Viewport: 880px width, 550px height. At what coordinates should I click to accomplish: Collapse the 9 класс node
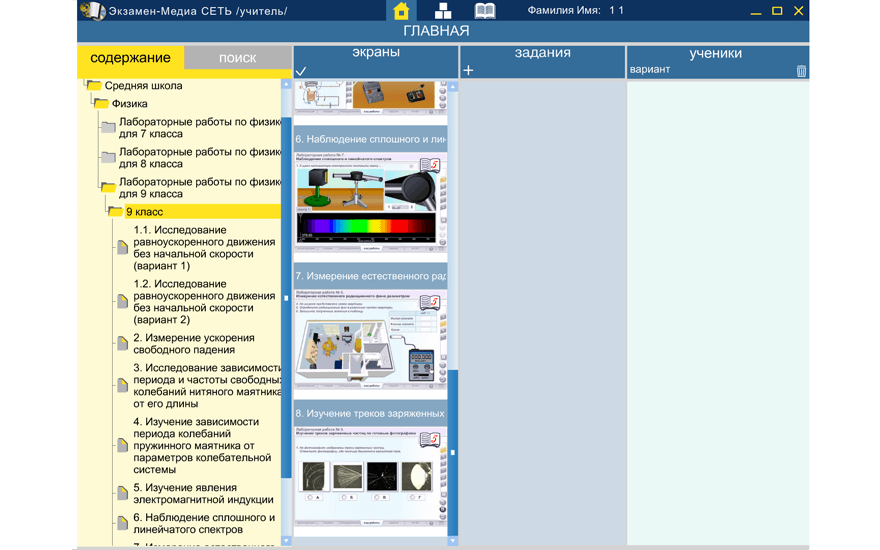coord(144,212)
